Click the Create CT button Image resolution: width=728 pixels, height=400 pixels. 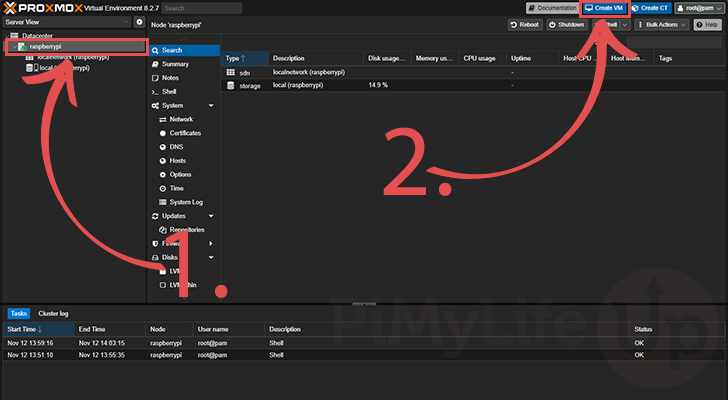click(650, 8)
